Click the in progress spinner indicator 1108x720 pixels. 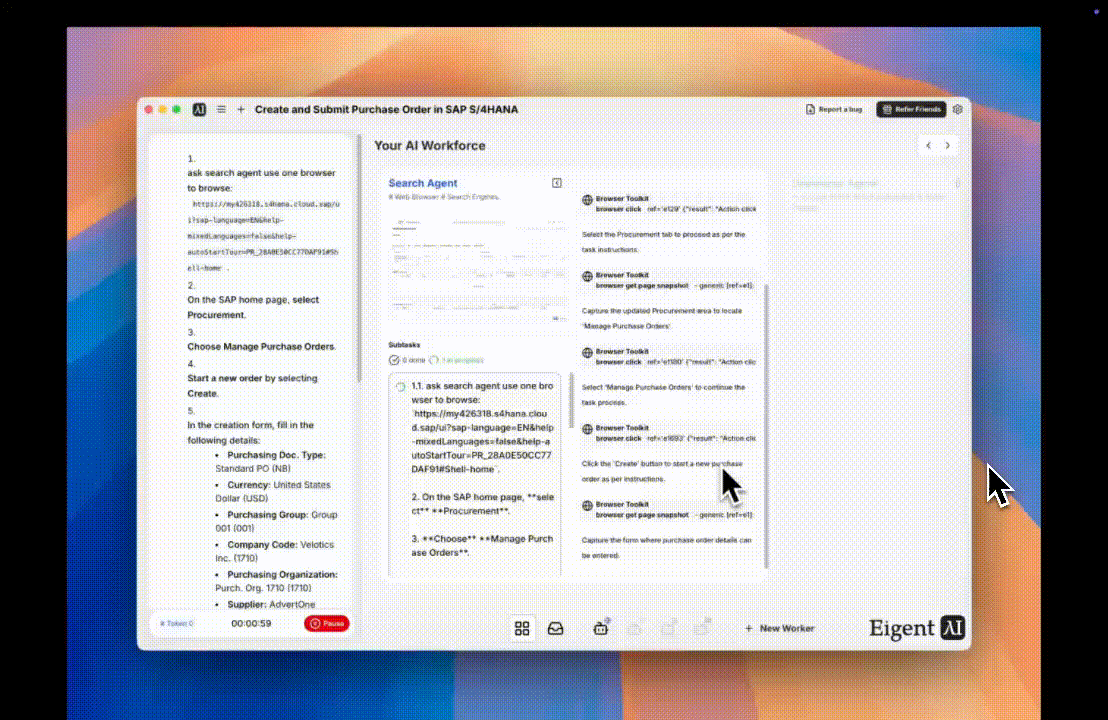click(434, 360)
